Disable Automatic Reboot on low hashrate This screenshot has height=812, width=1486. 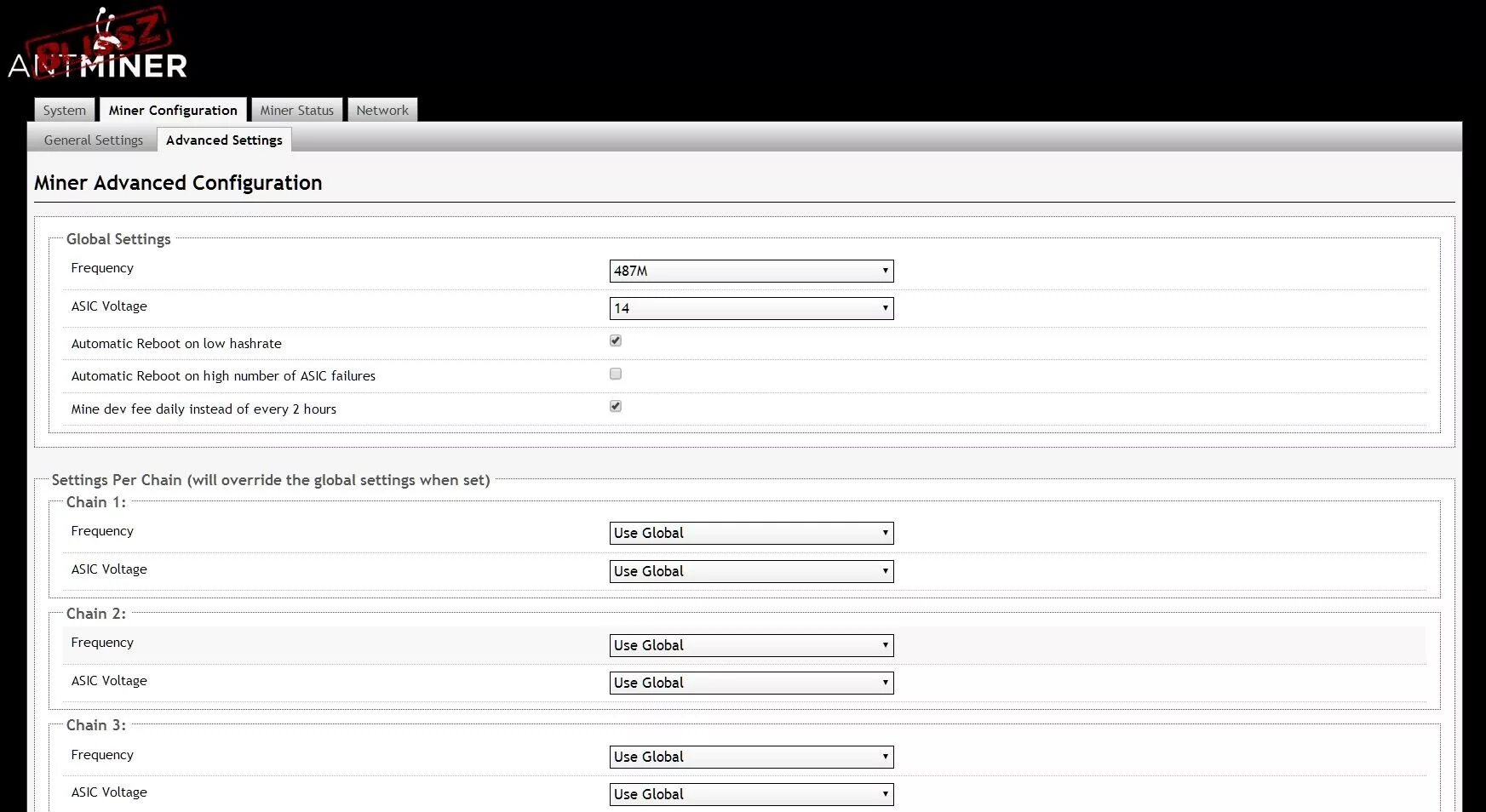(616, 340)
